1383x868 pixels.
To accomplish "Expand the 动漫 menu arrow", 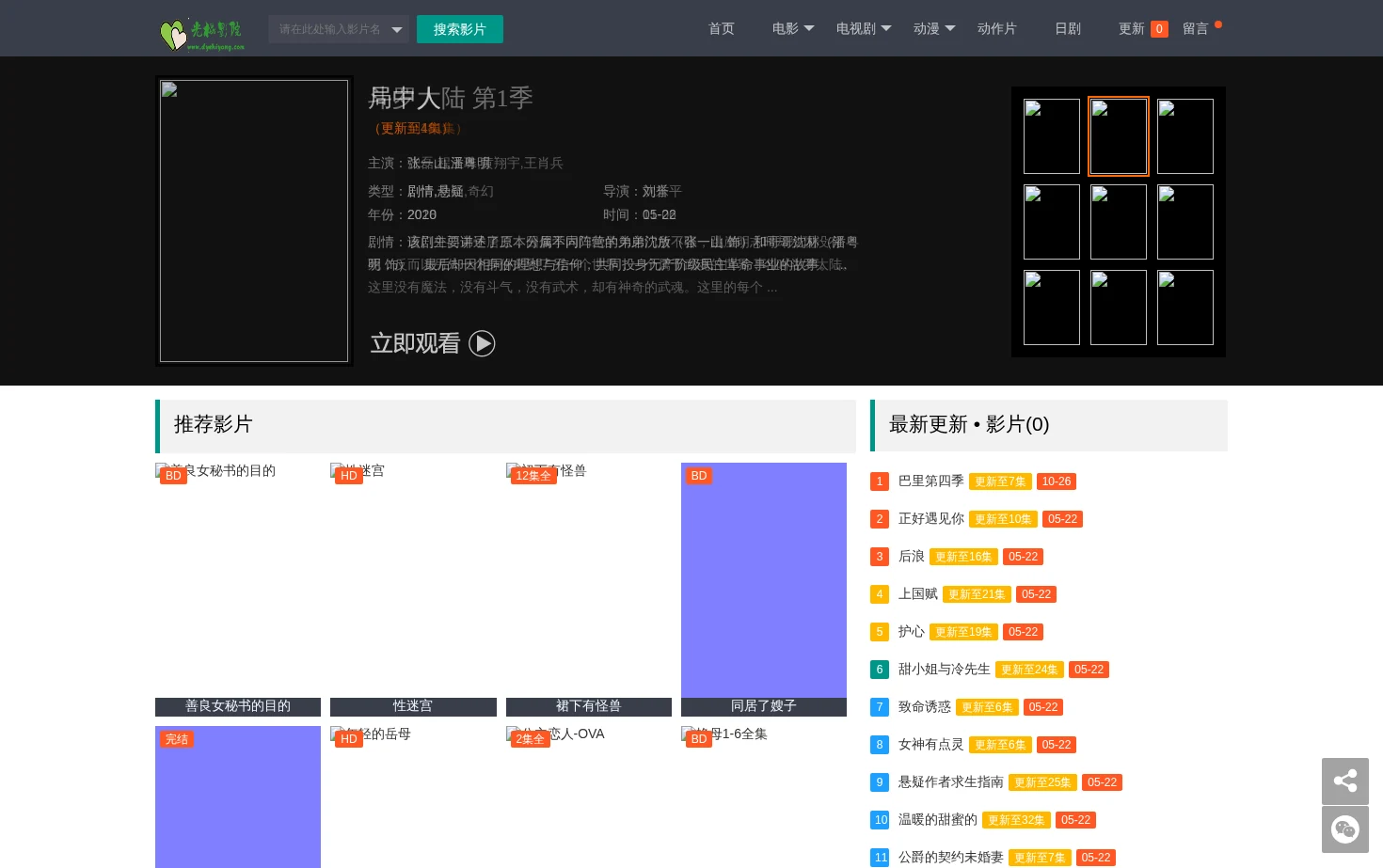I will coord(950,28).
